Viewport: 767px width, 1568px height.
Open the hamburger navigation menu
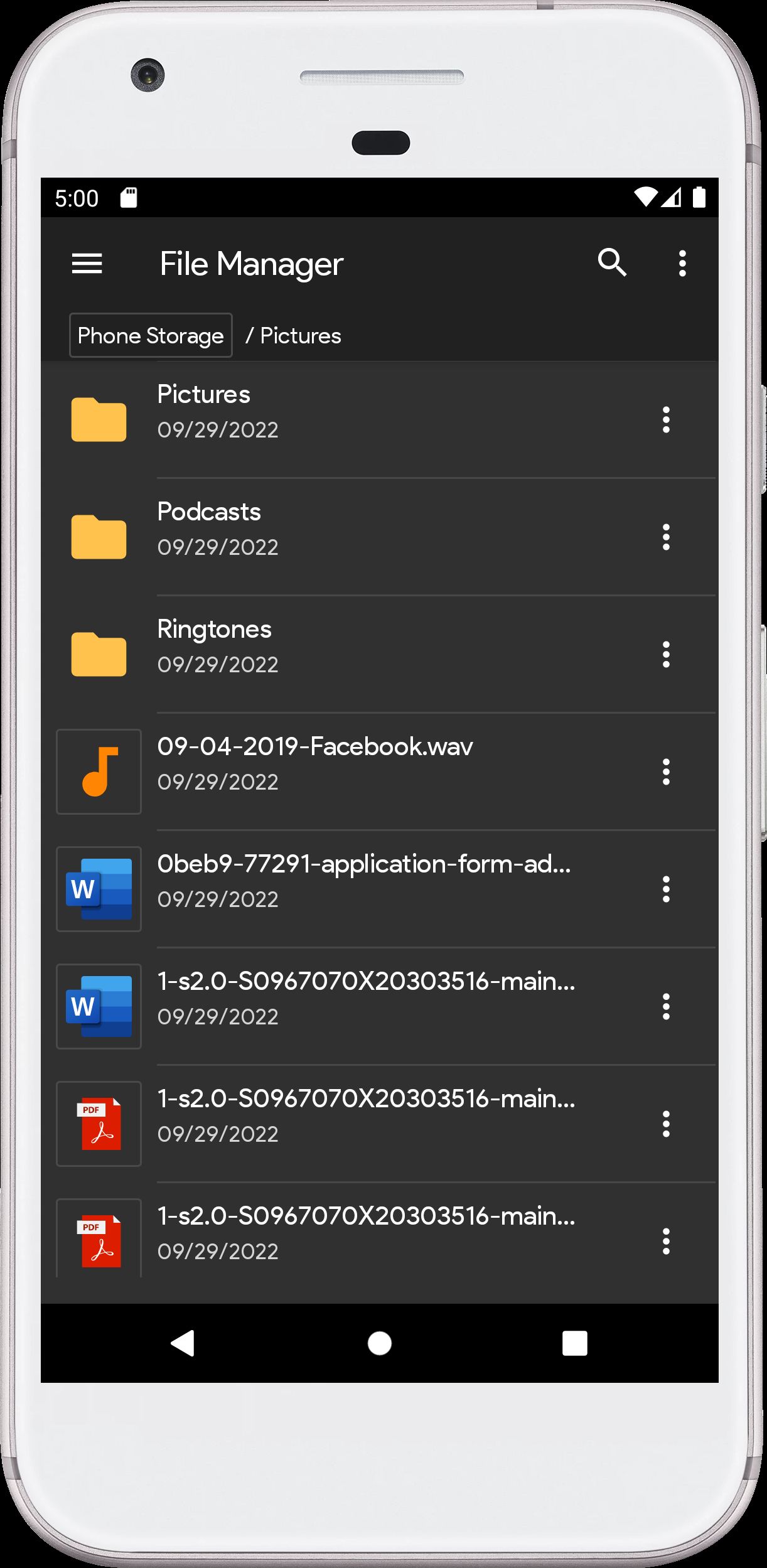[x=87, y=264]
